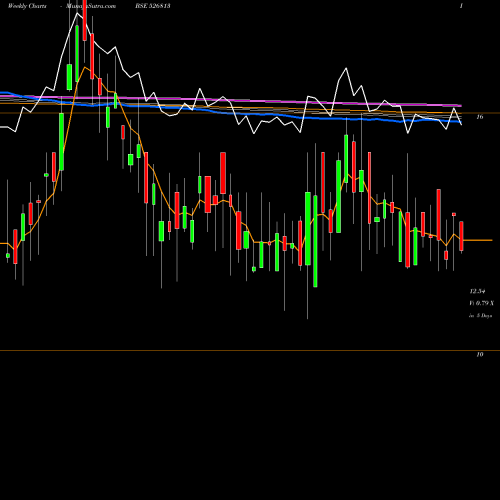Click the "Weekly Charts" title text
500x500 pixels.
pyautogui.click(x=27, y=6)
